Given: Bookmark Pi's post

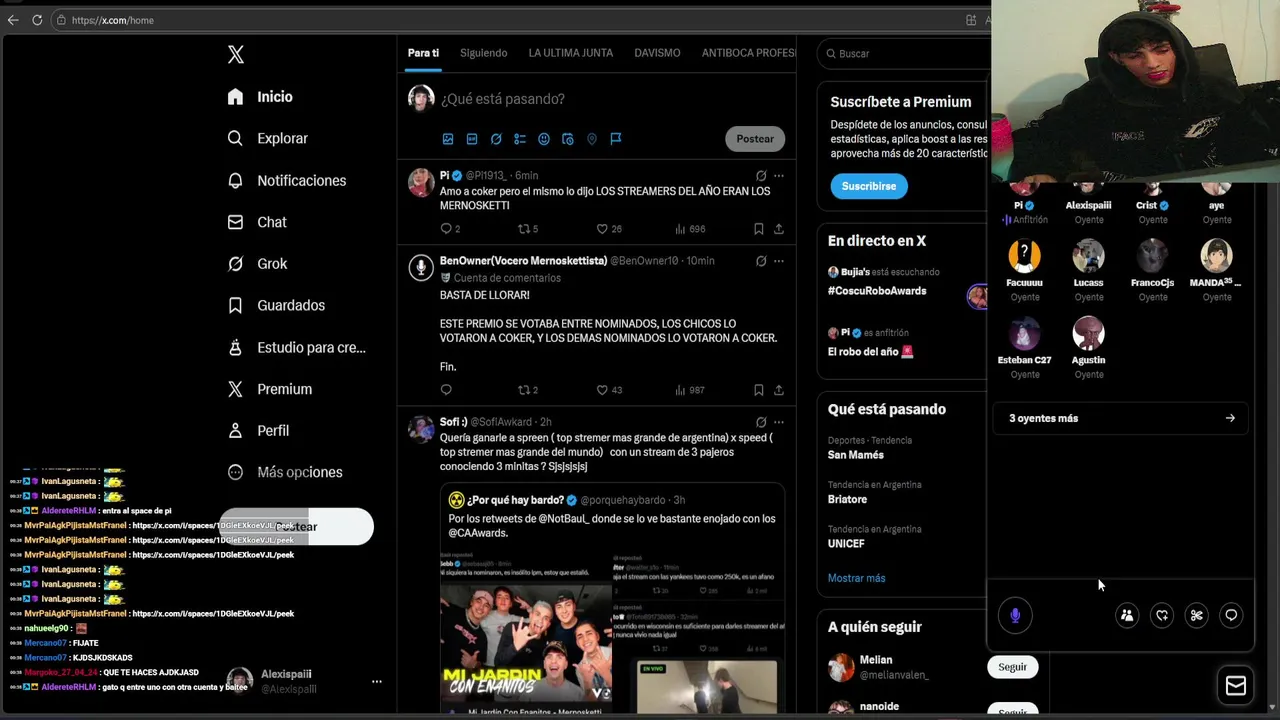Looking at the screenshot, I should click(759, 229).
